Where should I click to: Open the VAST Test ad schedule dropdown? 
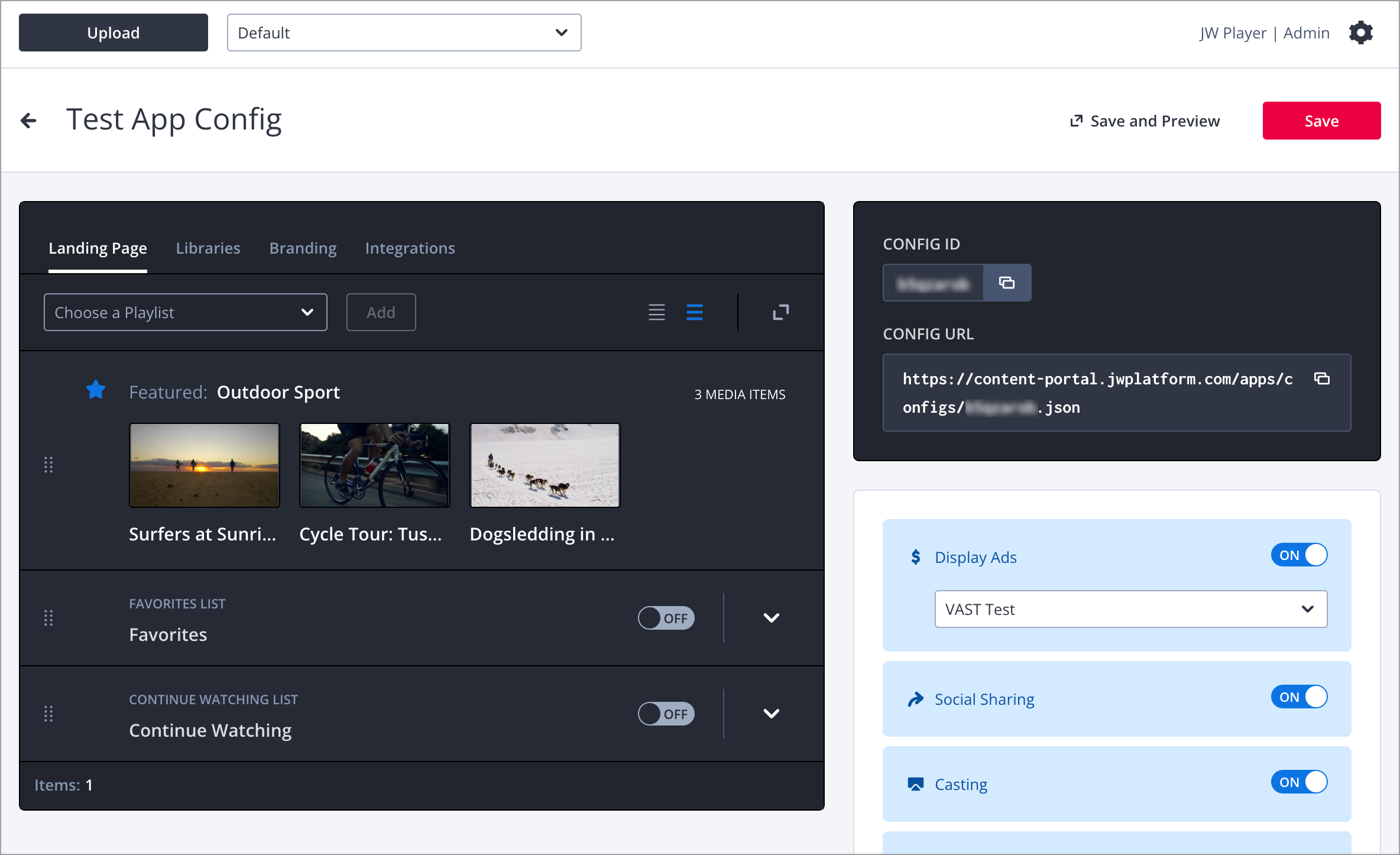point(1130,609)
